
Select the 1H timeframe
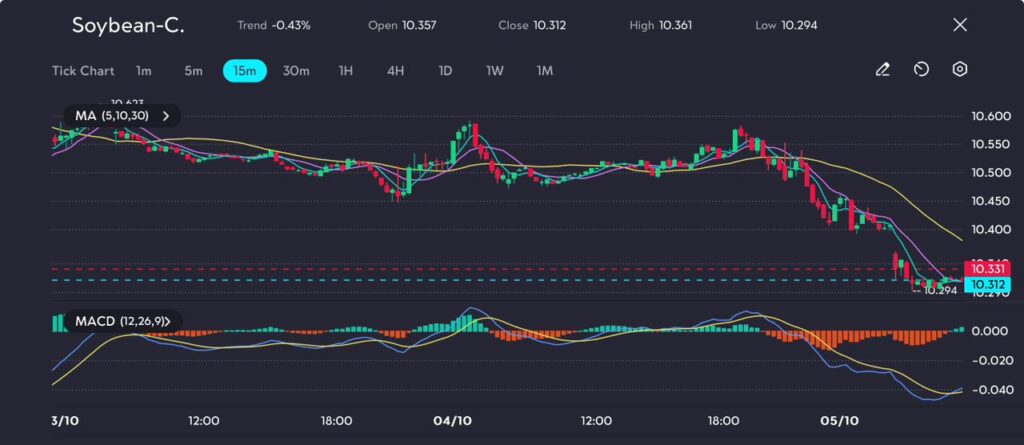click(x=346, y=71)
